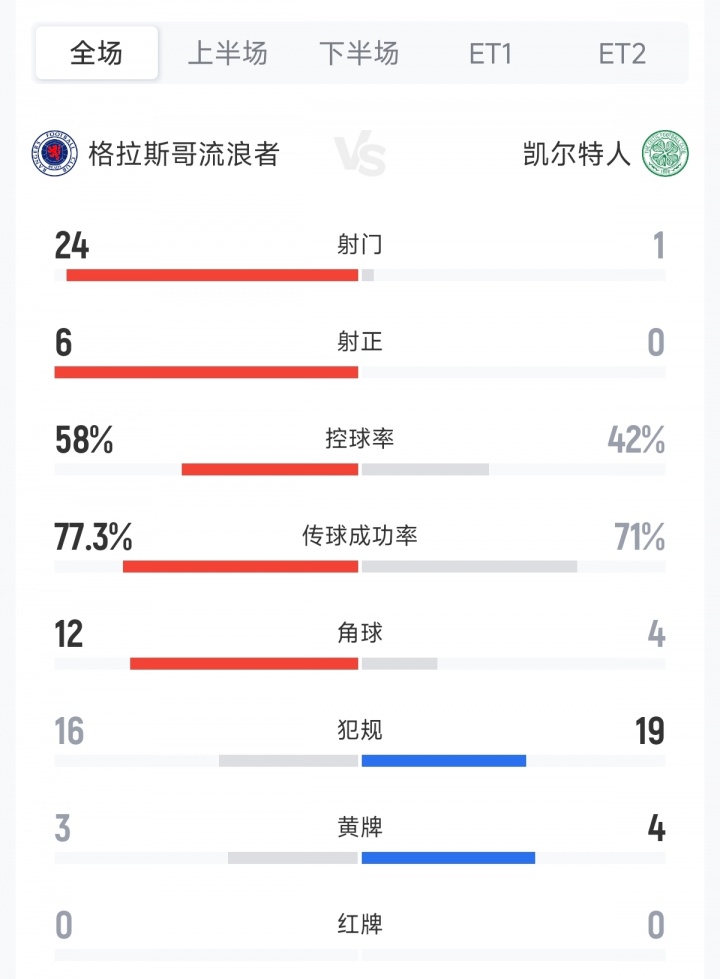Tap the 格拉斯哥流浪者 team name
The image size is (720, 979).
(x=184, y=154)
